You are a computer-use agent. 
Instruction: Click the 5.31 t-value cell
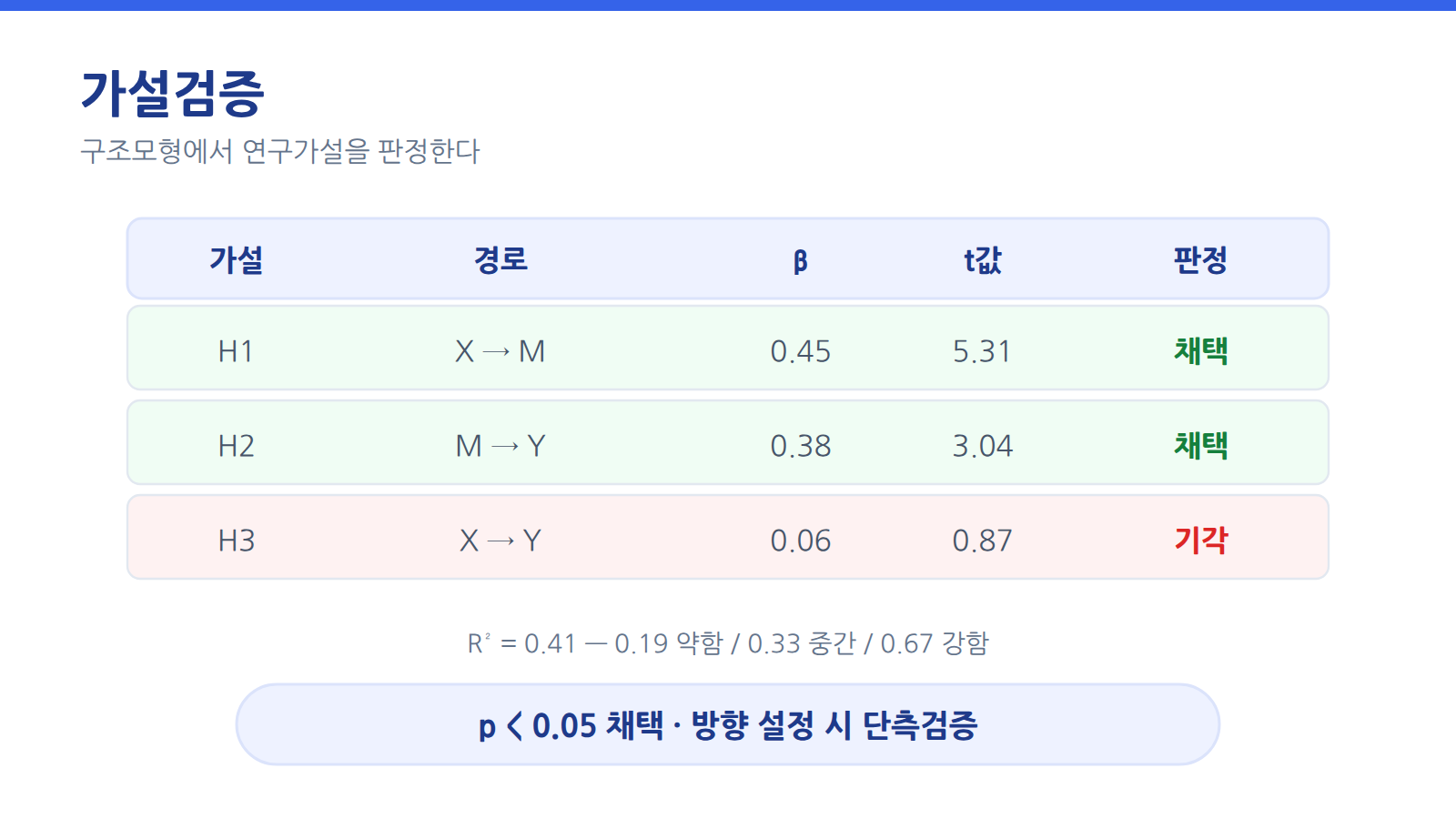982,351
